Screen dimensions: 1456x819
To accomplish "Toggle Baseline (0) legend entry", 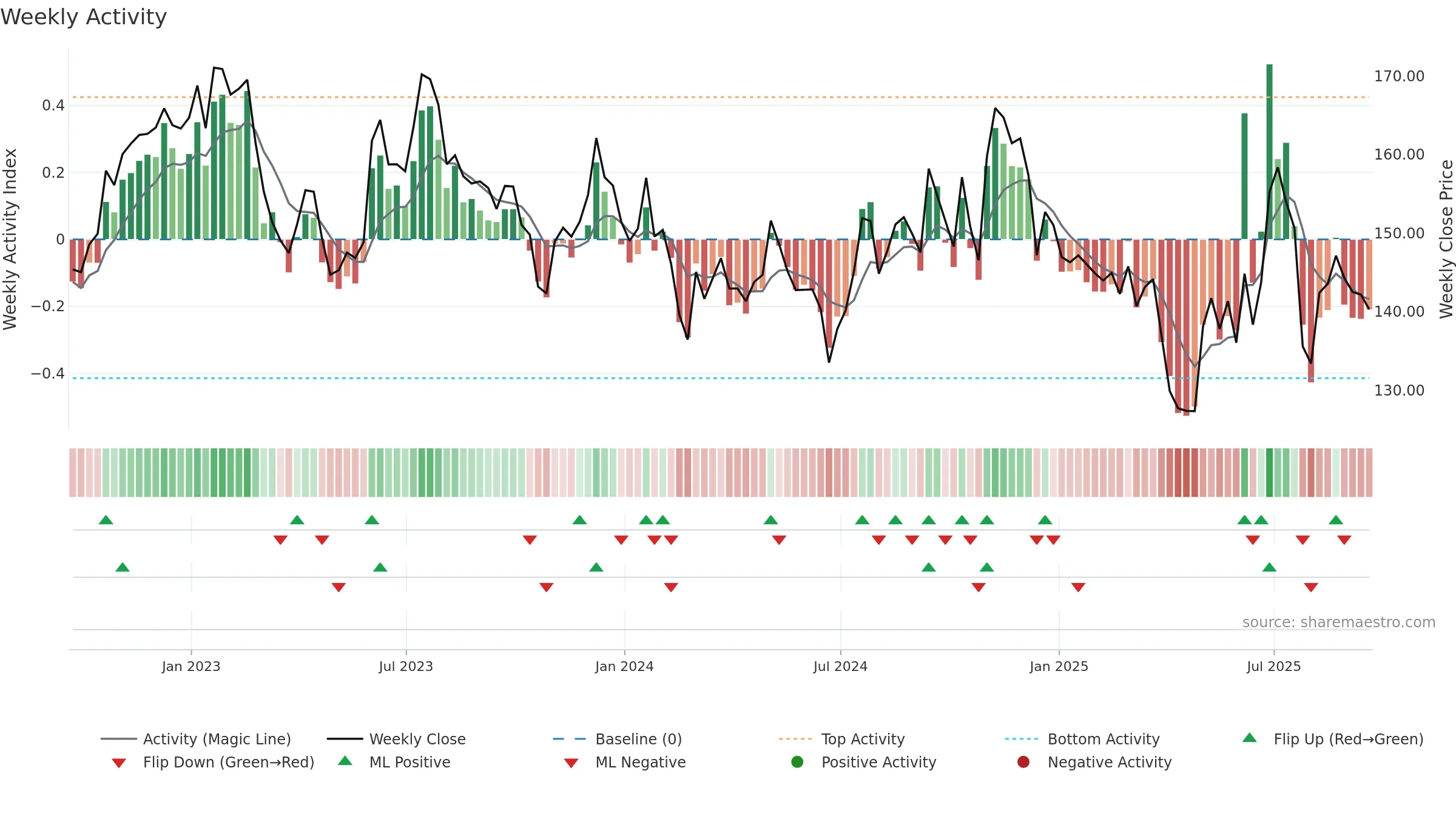I will pyautogui.click(x=618, y=739).
